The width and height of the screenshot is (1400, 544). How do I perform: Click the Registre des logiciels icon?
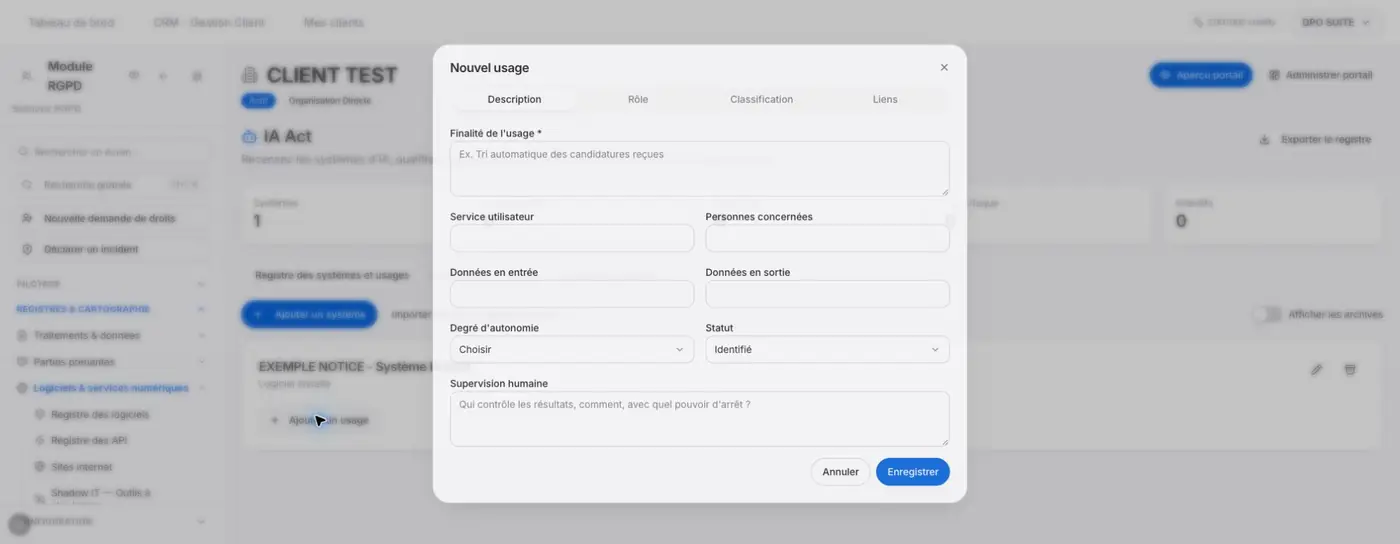pos(40,414)
